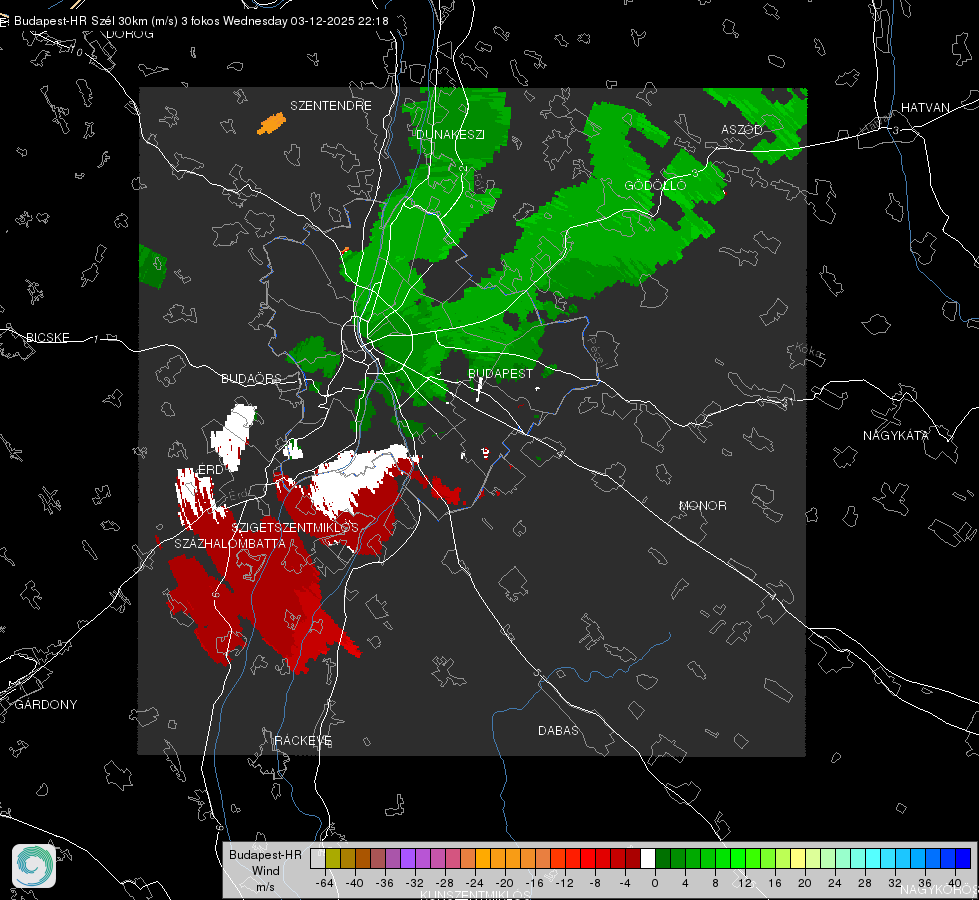
Task: Click the 'Budapest-HR Wind m/s' legend caption
Action: pos(265,871)
